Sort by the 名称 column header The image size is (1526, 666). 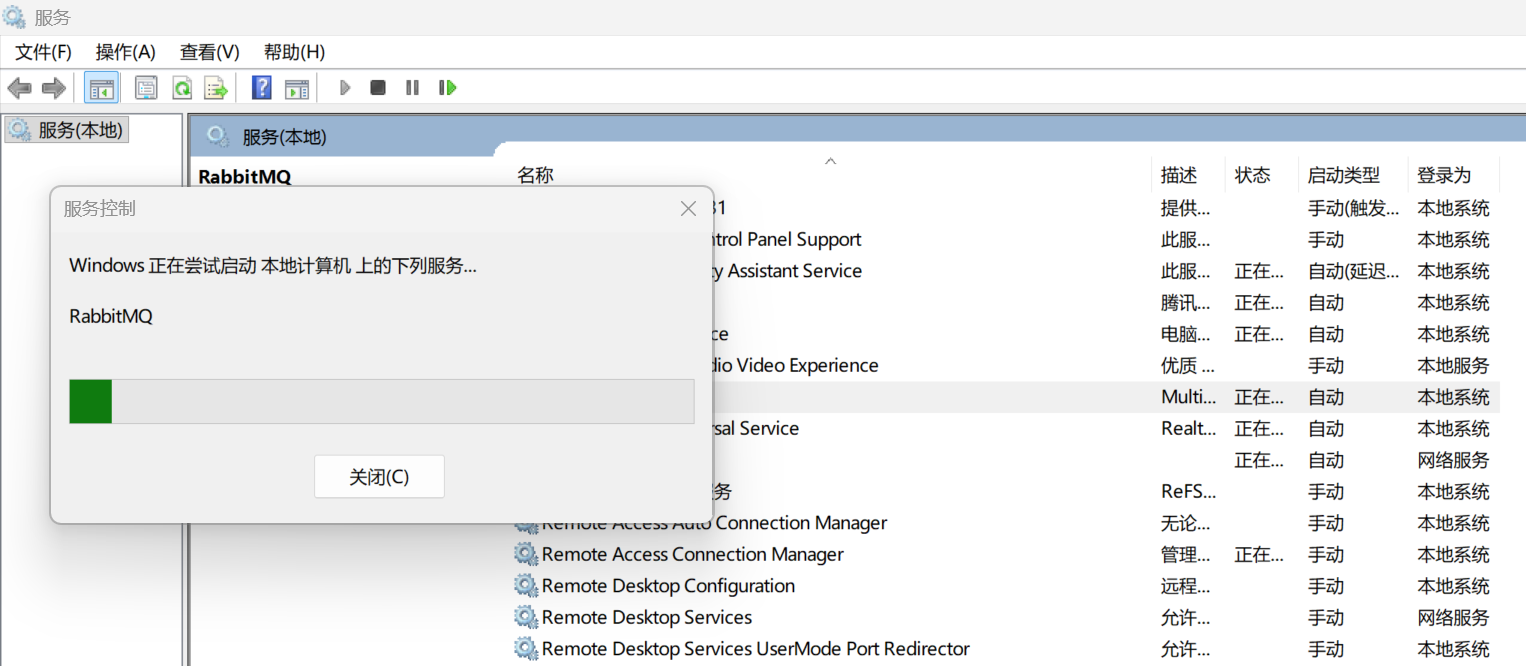click(x=535, y=175)
